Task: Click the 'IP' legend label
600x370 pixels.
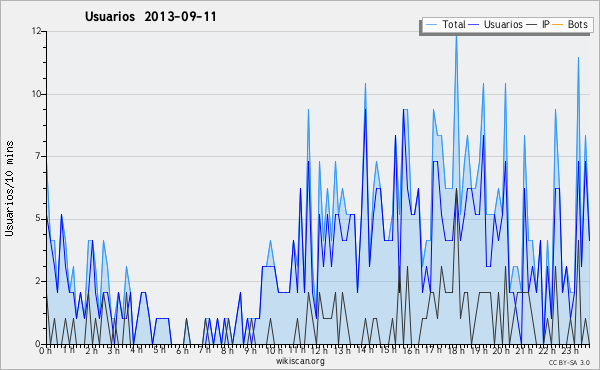Action: click(545, 24)
